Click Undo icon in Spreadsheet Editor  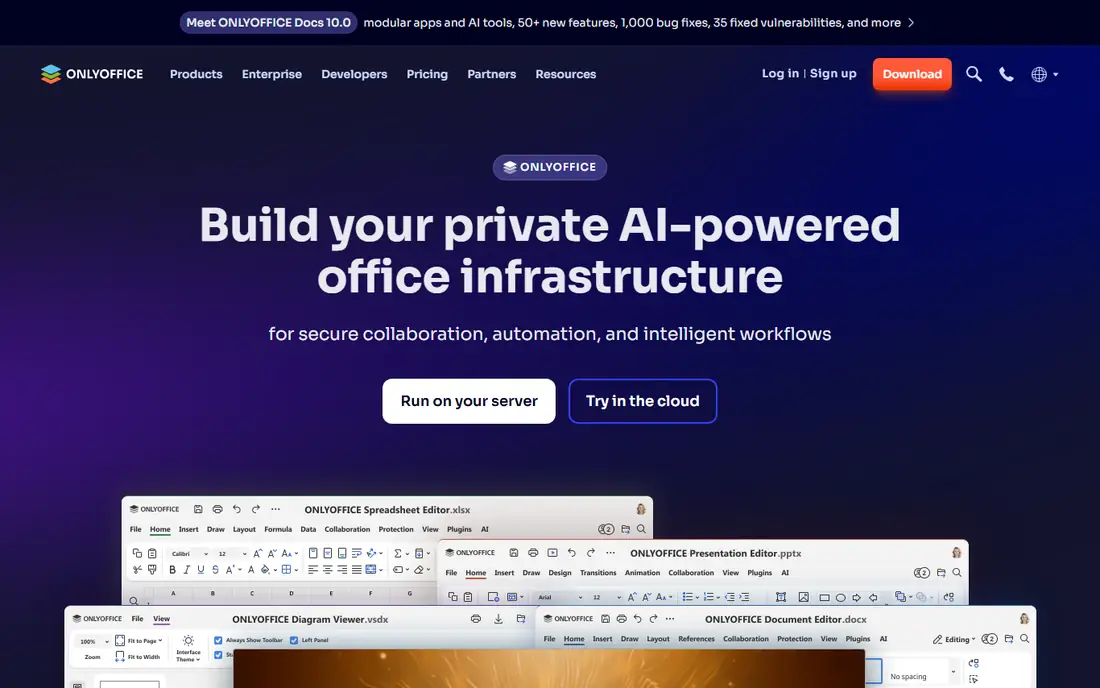[236, 509]
